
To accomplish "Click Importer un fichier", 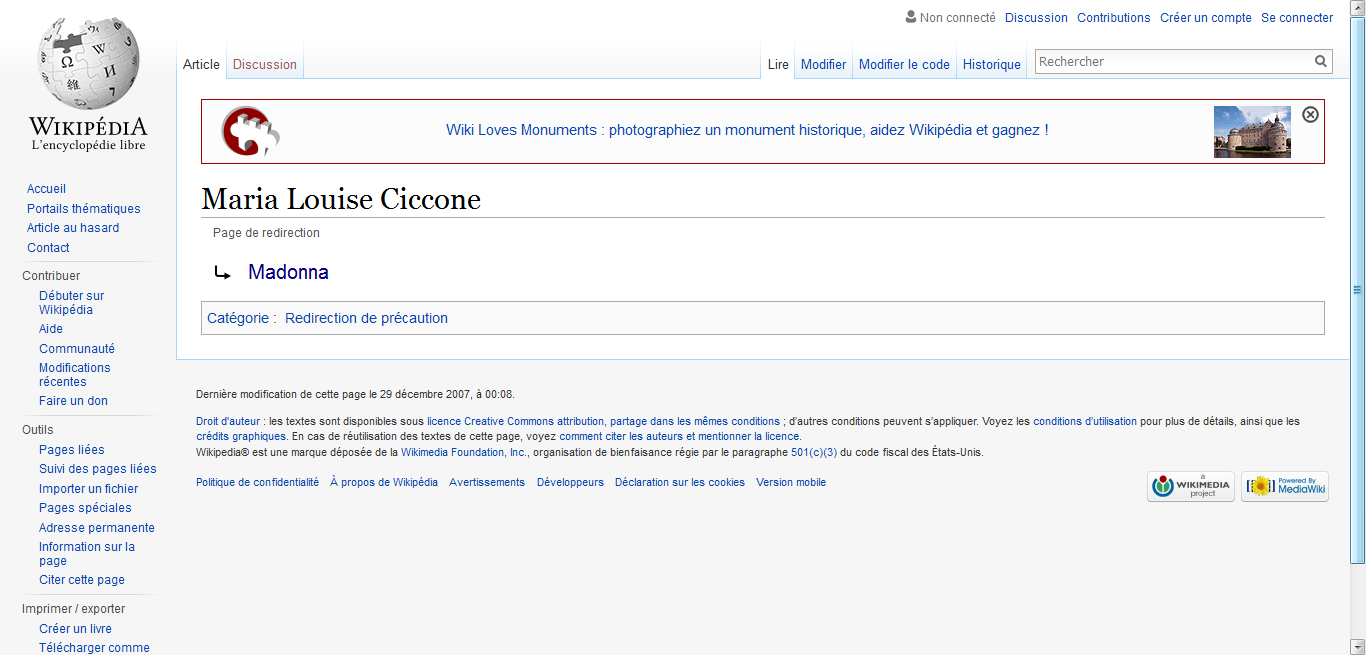I will (x=89, y=489).
